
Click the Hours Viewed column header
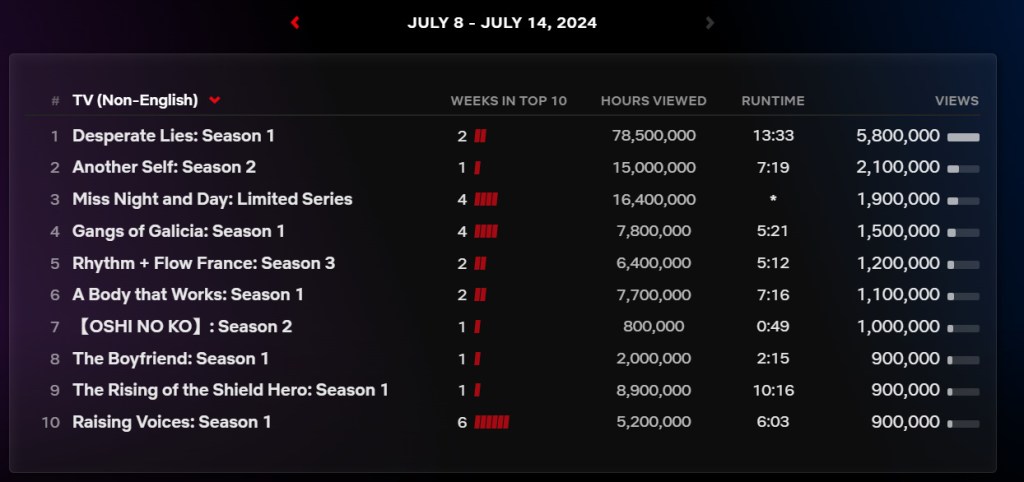click(x=653, y=101)
